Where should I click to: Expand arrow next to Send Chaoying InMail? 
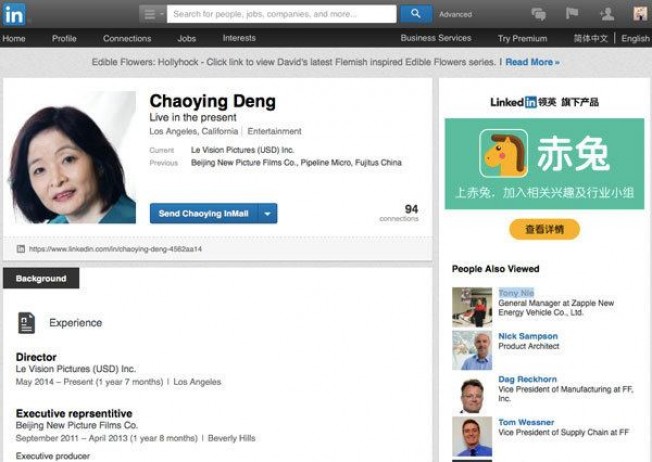coord(268,213)
